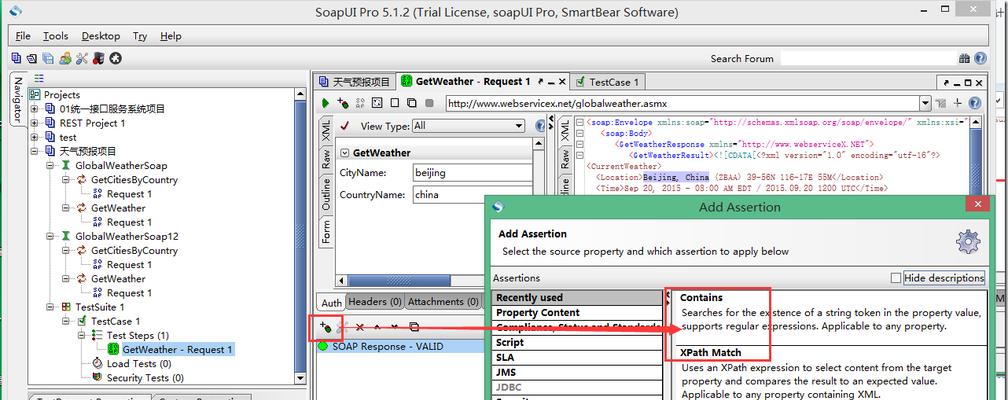1008x400 pixels.
Task: Collapse the Test Steps (1) node
Action: pyautogui.click(x=82, y=335)
